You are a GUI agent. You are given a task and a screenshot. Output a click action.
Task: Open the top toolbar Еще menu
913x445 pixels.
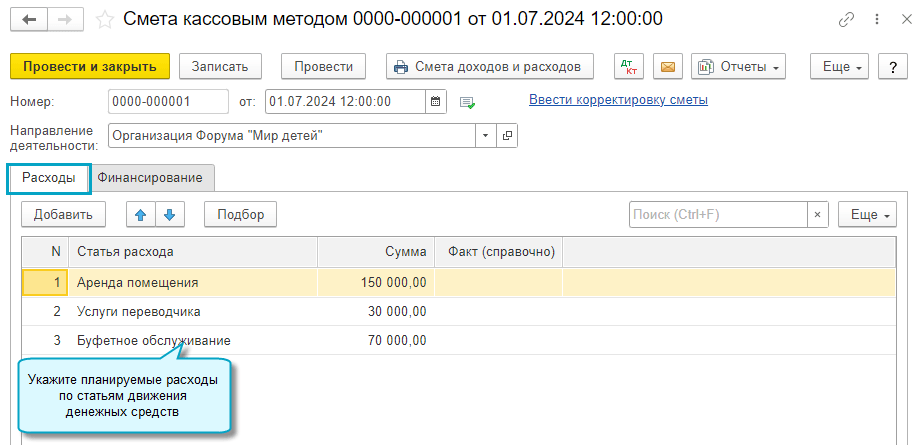tap(840, 66)
